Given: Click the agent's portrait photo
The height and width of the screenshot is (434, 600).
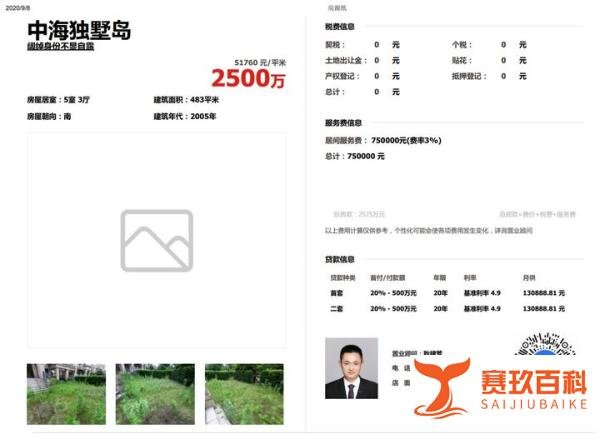Looking at the screenshot, I should click(x=351, y=368).
